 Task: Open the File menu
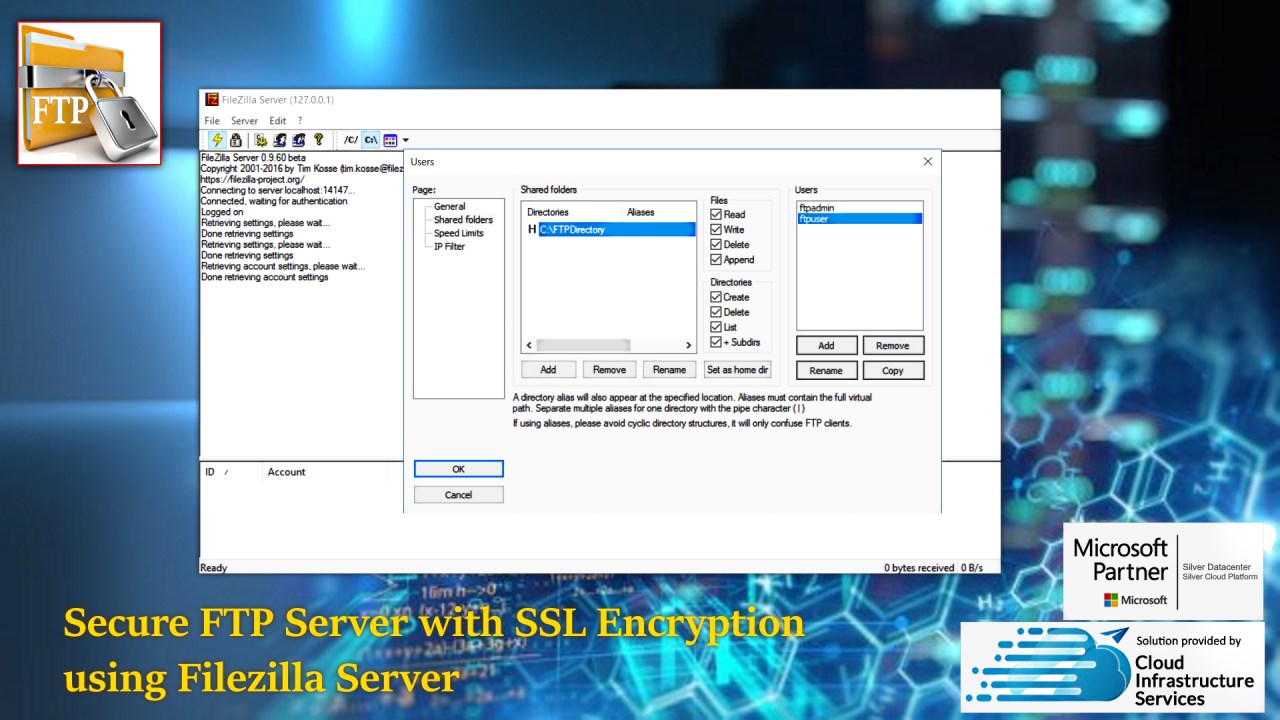coord(212,121)
